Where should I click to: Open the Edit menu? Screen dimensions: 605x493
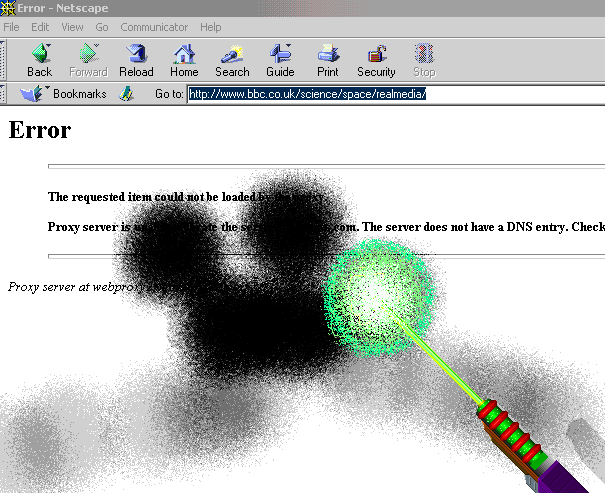[x=40, y=27]
